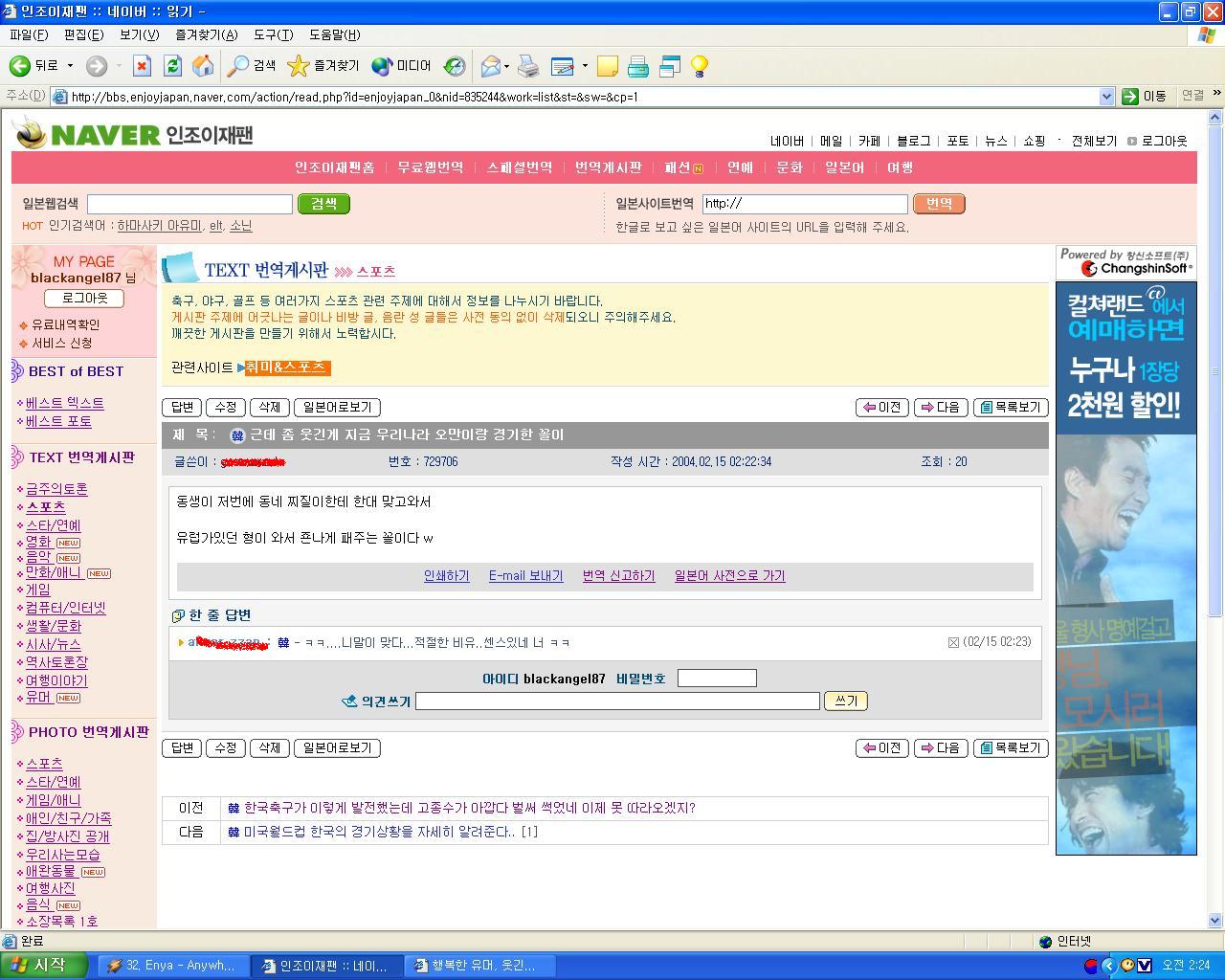
Task: Focus the 비밀번호 password field
Action: tap(717, 679)
